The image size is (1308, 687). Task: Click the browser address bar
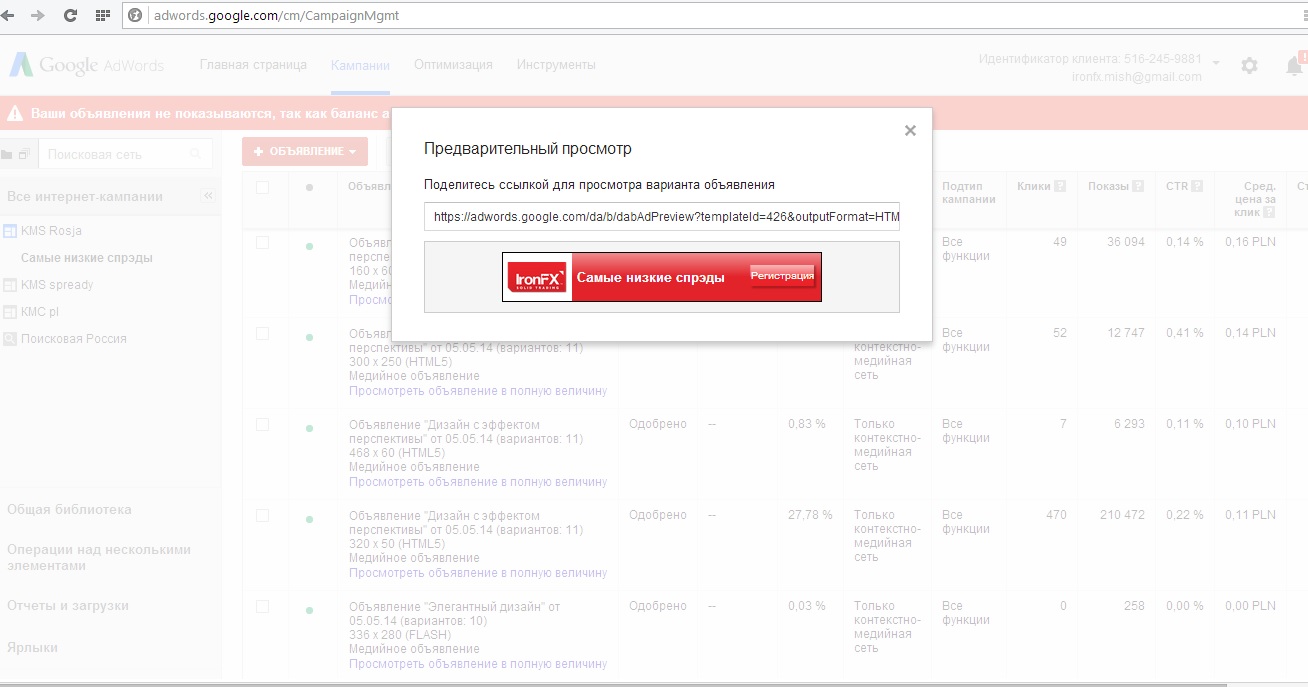point(715,16)
